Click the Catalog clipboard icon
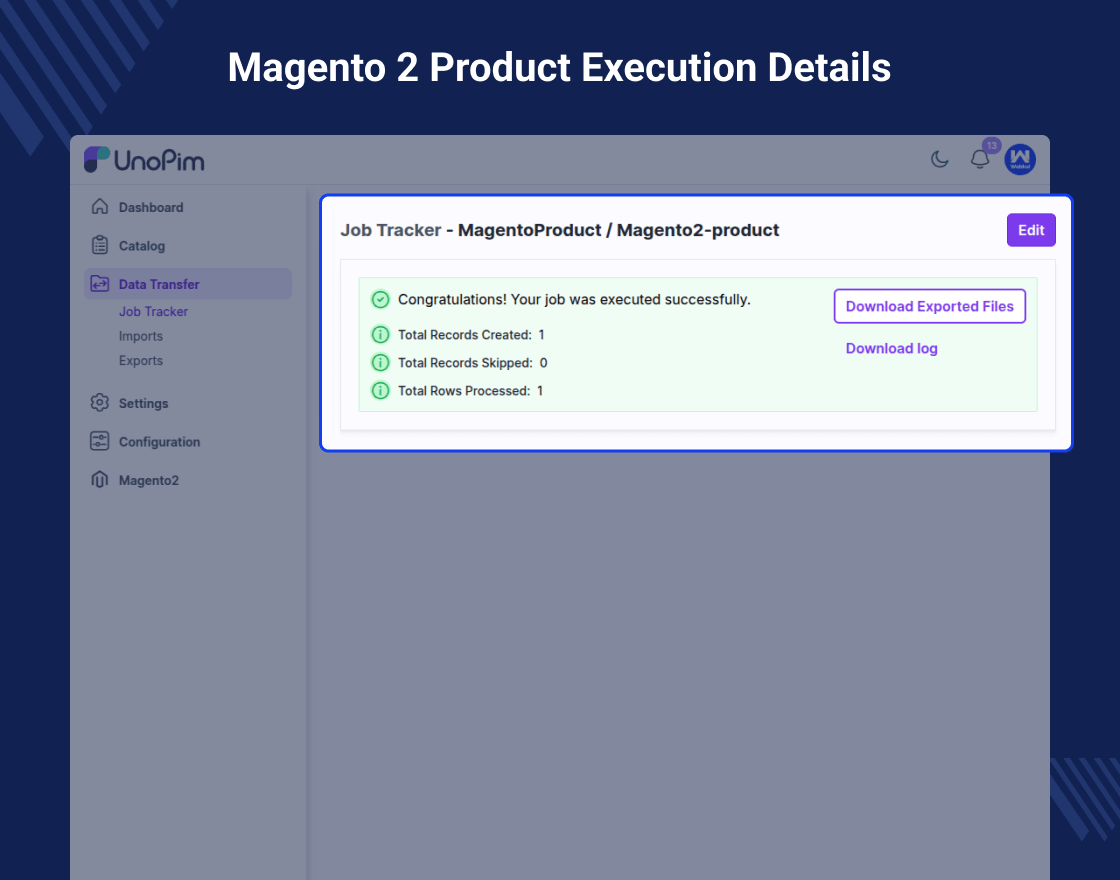The image size is (1120, 880). pyautogui.click(x=100, y=246)
